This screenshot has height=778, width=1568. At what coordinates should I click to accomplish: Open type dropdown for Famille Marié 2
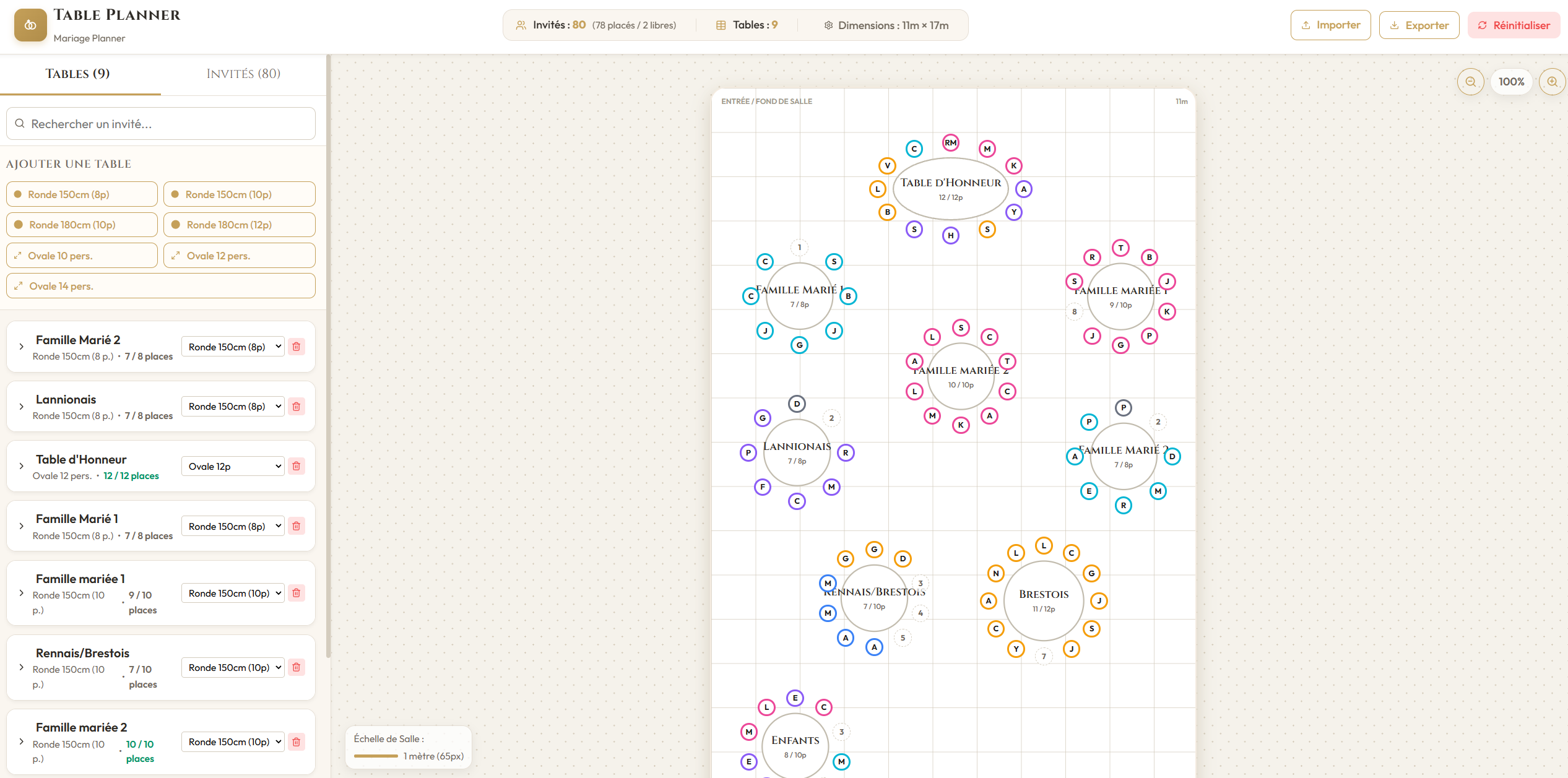pyautogui.click(x=233, y=347)
